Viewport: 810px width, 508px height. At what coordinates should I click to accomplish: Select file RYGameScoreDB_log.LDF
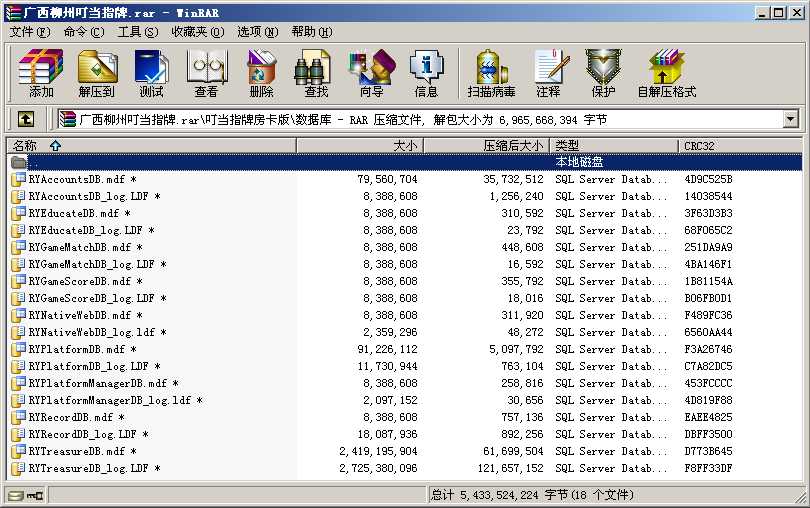[x=97, y=298]
